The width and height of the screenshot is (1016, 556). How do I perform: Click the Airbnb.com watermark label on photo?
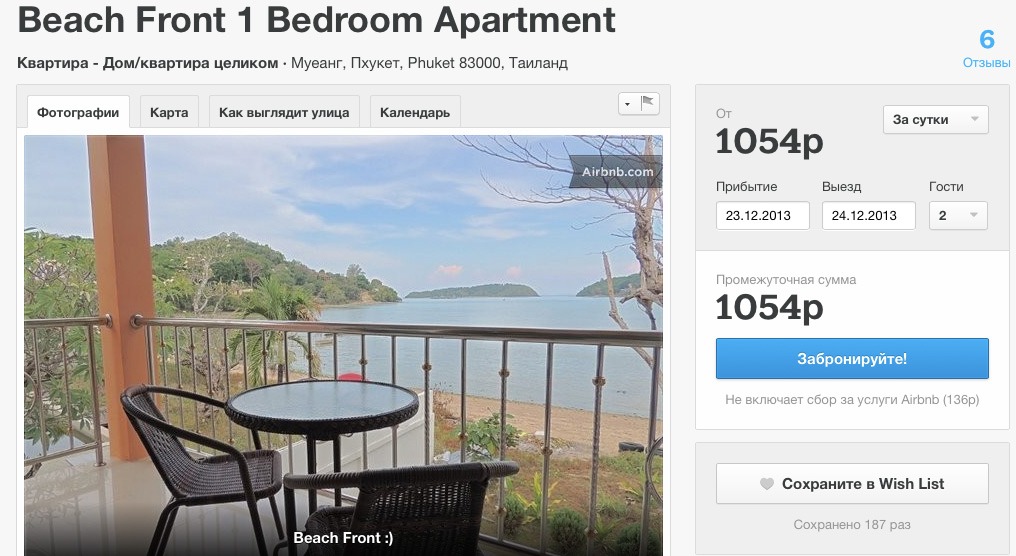pyautogui.click(x=616, y=172)
